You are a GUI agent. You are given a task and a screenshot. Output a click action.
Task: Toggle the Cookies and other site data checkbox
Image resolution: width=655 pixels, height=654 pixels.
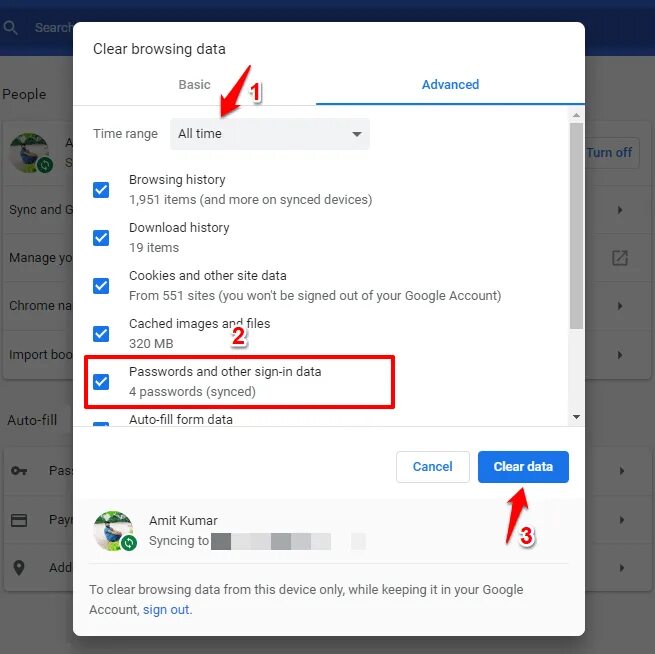[101, 286]
